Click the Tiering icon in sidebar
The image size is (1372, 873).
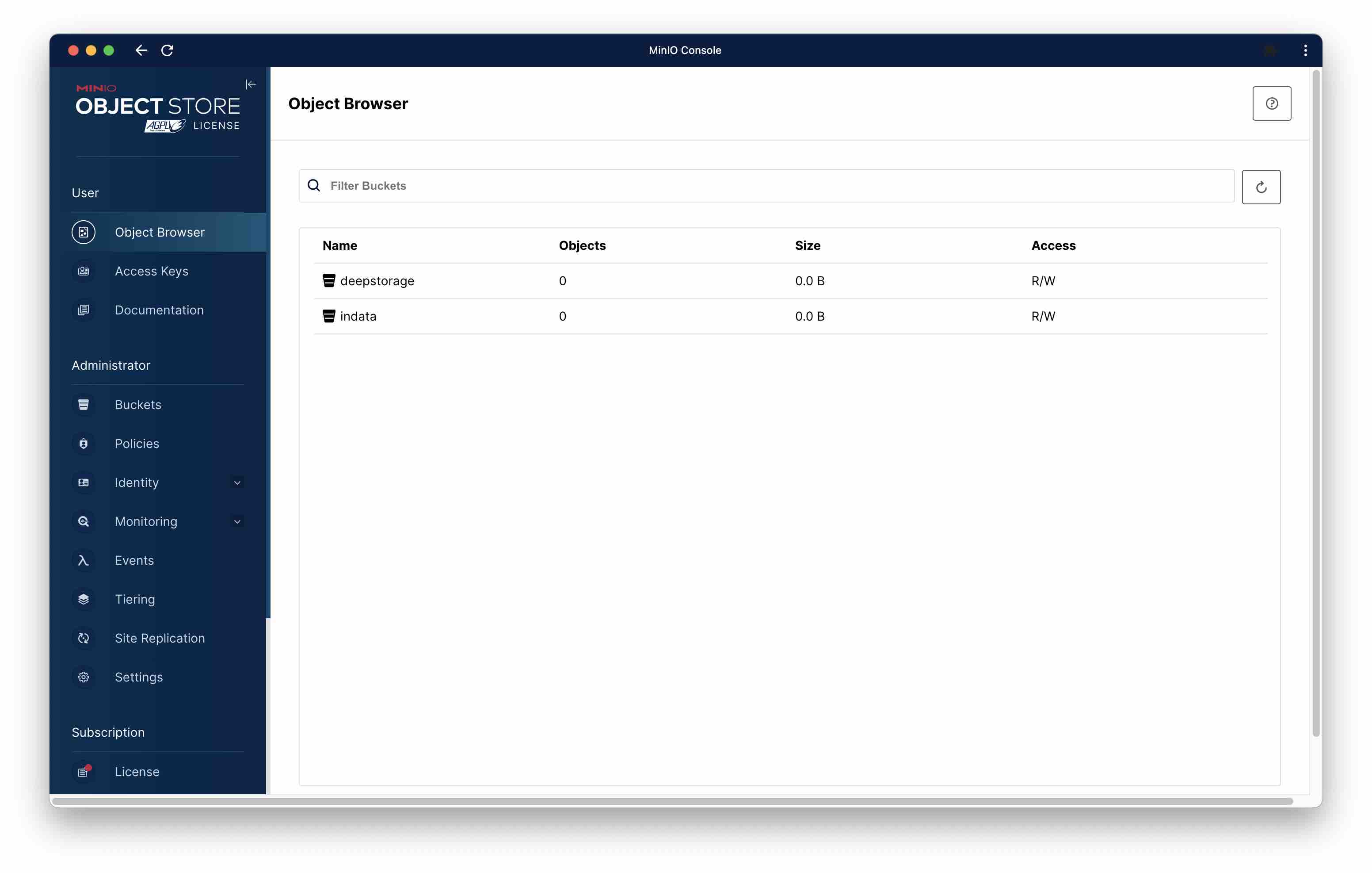[84, 599]
